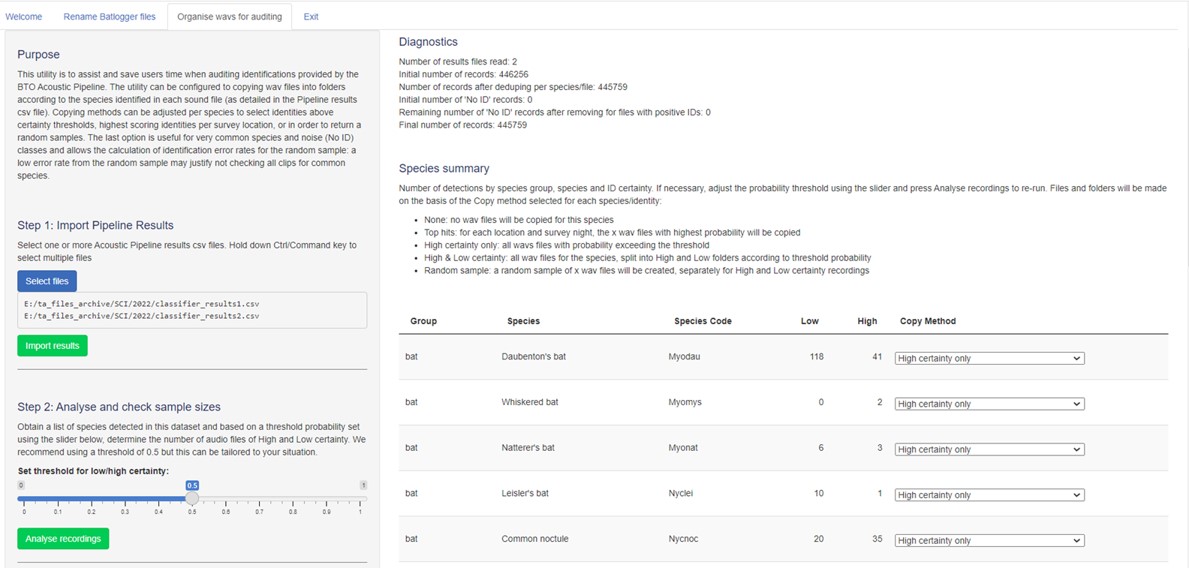Click the selected csv file paths box
Viewport: 1189px width, 568px height.
[192, 309]
